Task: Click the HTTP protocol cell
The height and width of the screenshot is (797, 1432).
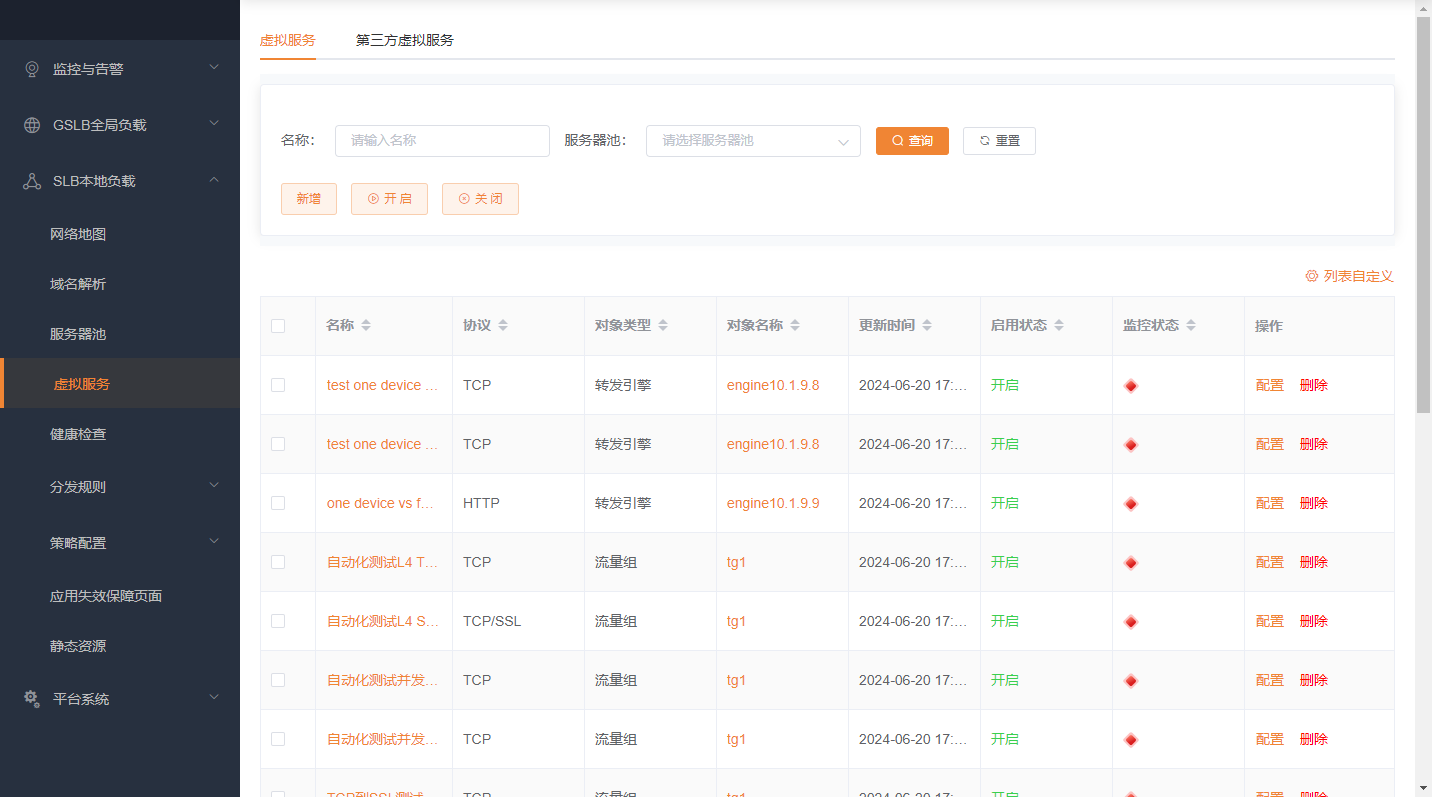Action: pos(481,503)
